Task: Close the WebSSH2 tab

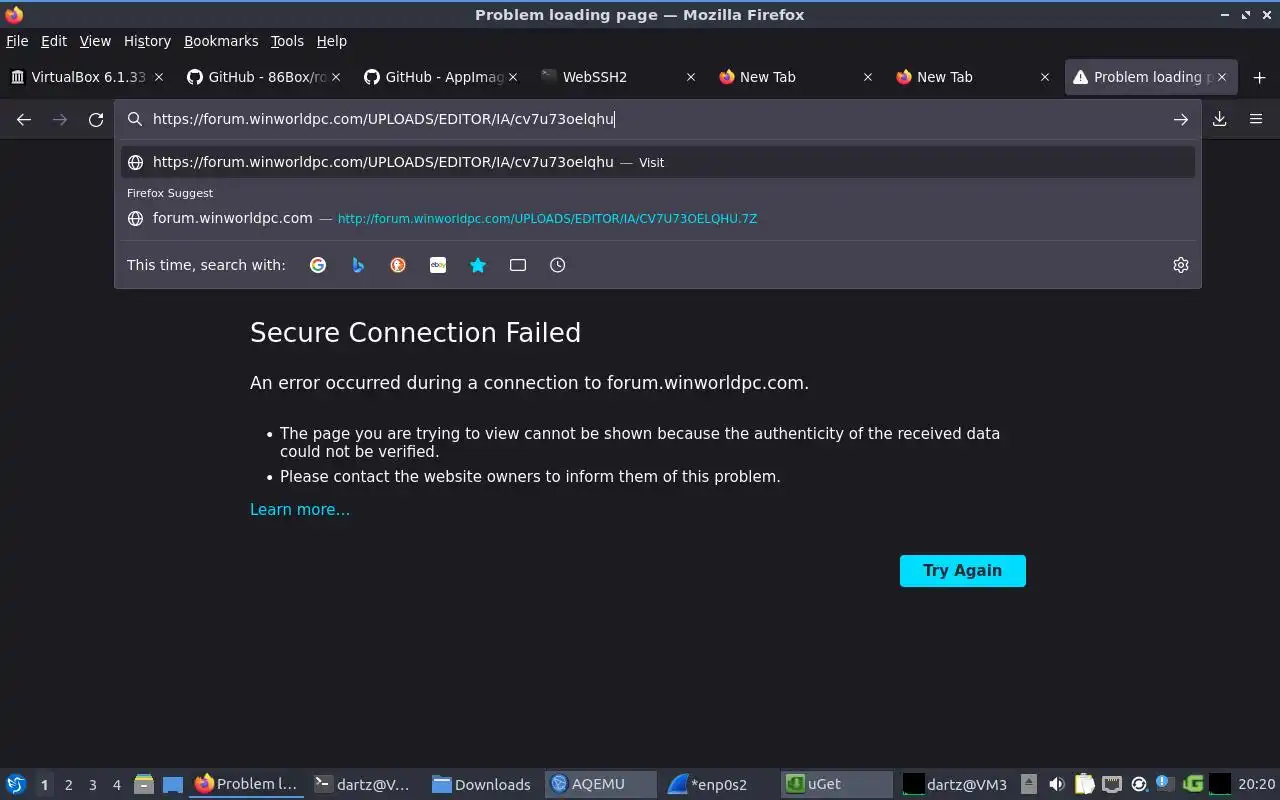Action: click(690, 77)
